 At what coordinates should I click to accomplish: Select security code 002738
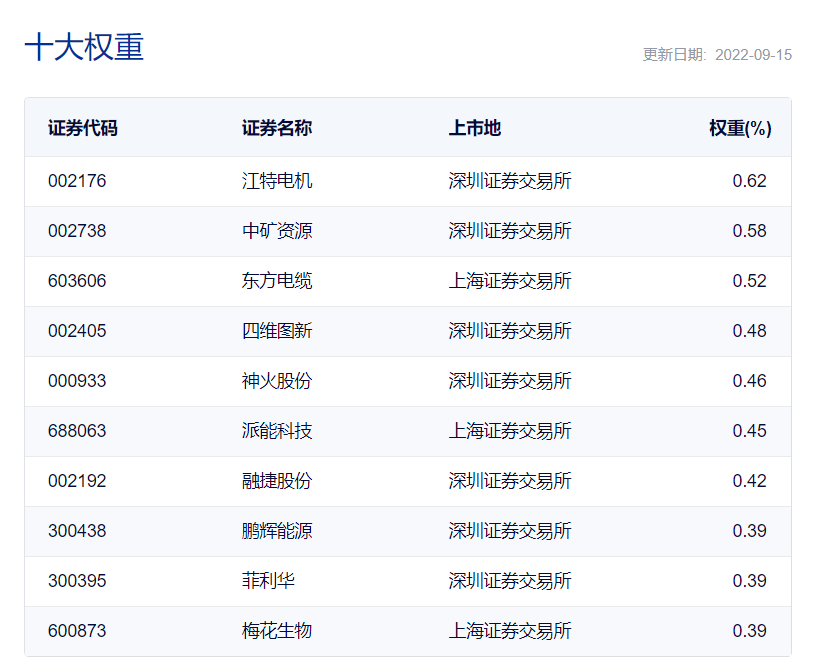[x=77, y=231]
